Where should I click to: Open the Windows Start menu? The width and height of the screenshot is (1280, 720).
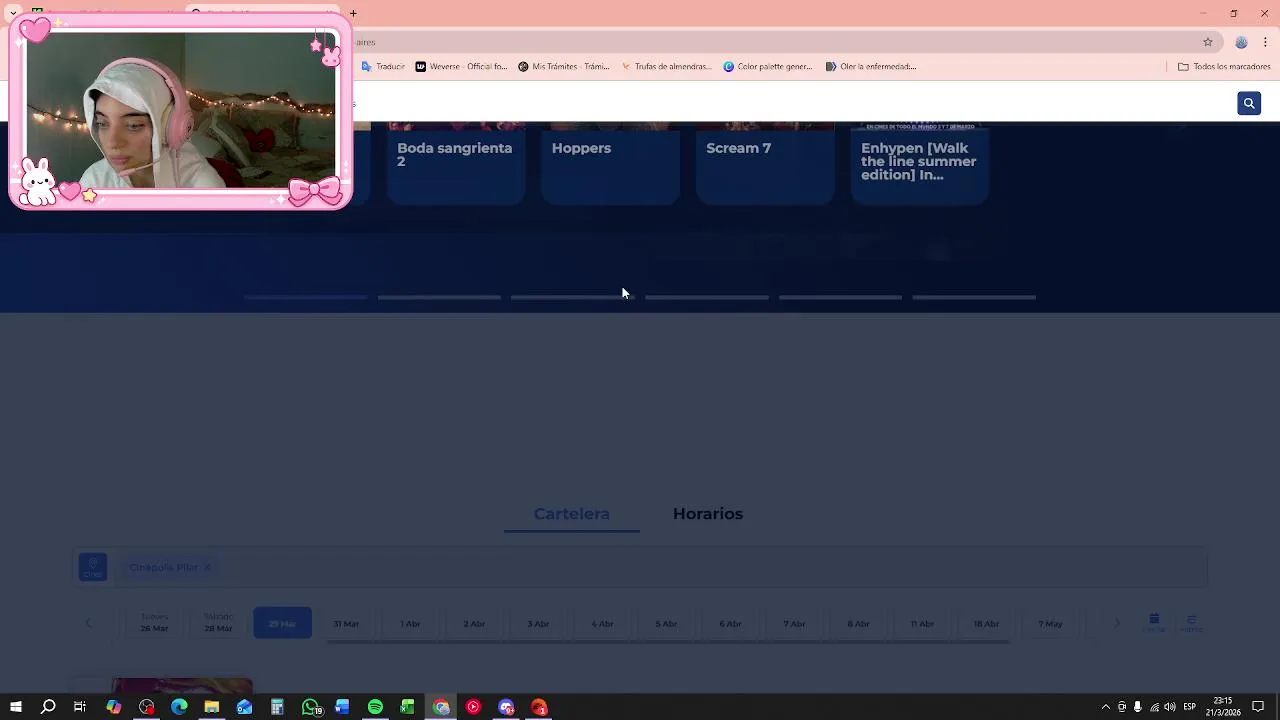[16, 707]
